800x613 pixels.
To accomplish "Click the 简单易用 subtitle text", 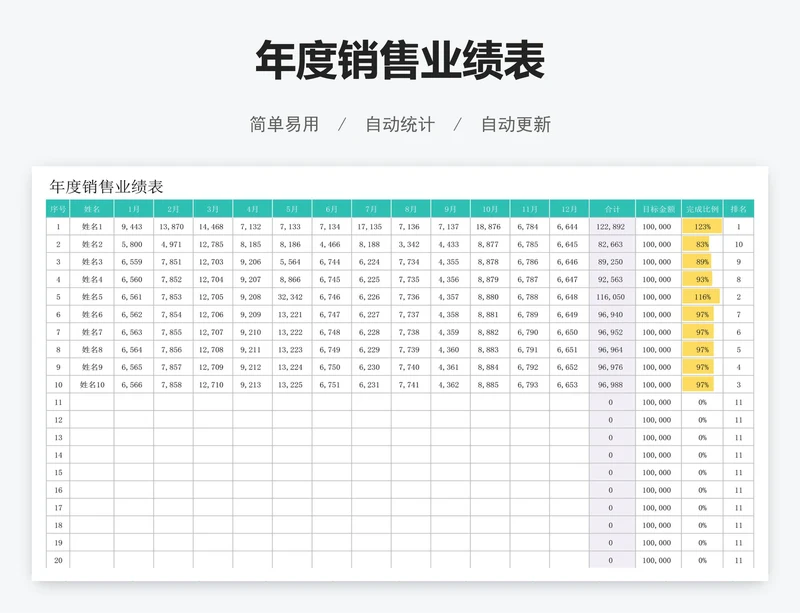I will pos(284,124).
